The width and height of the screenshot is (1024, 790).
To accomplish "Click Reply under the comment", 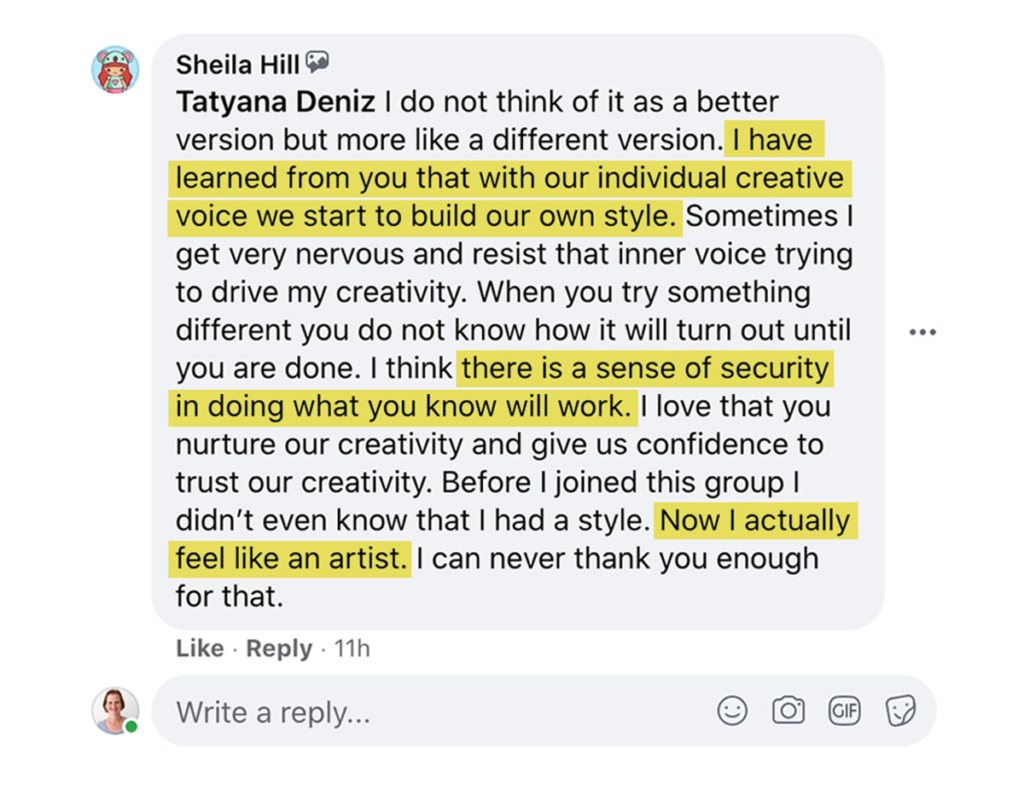I will 279,648.
